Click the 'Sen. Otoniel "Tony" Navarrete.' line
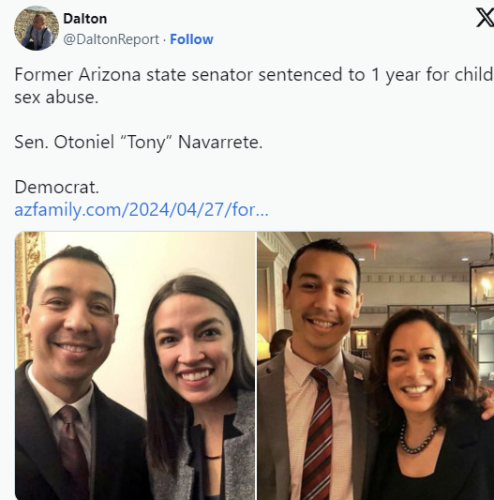The width and height of the screenshot is (494, 500). (x=139, y=142)
